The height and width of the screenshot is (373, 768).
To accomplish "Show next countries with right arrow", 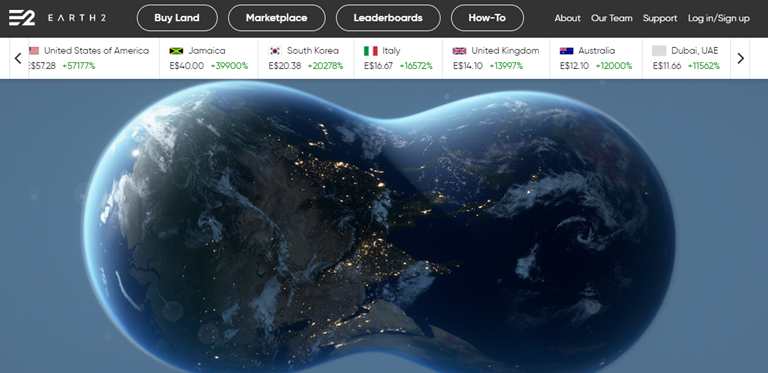I will (740, 58).
